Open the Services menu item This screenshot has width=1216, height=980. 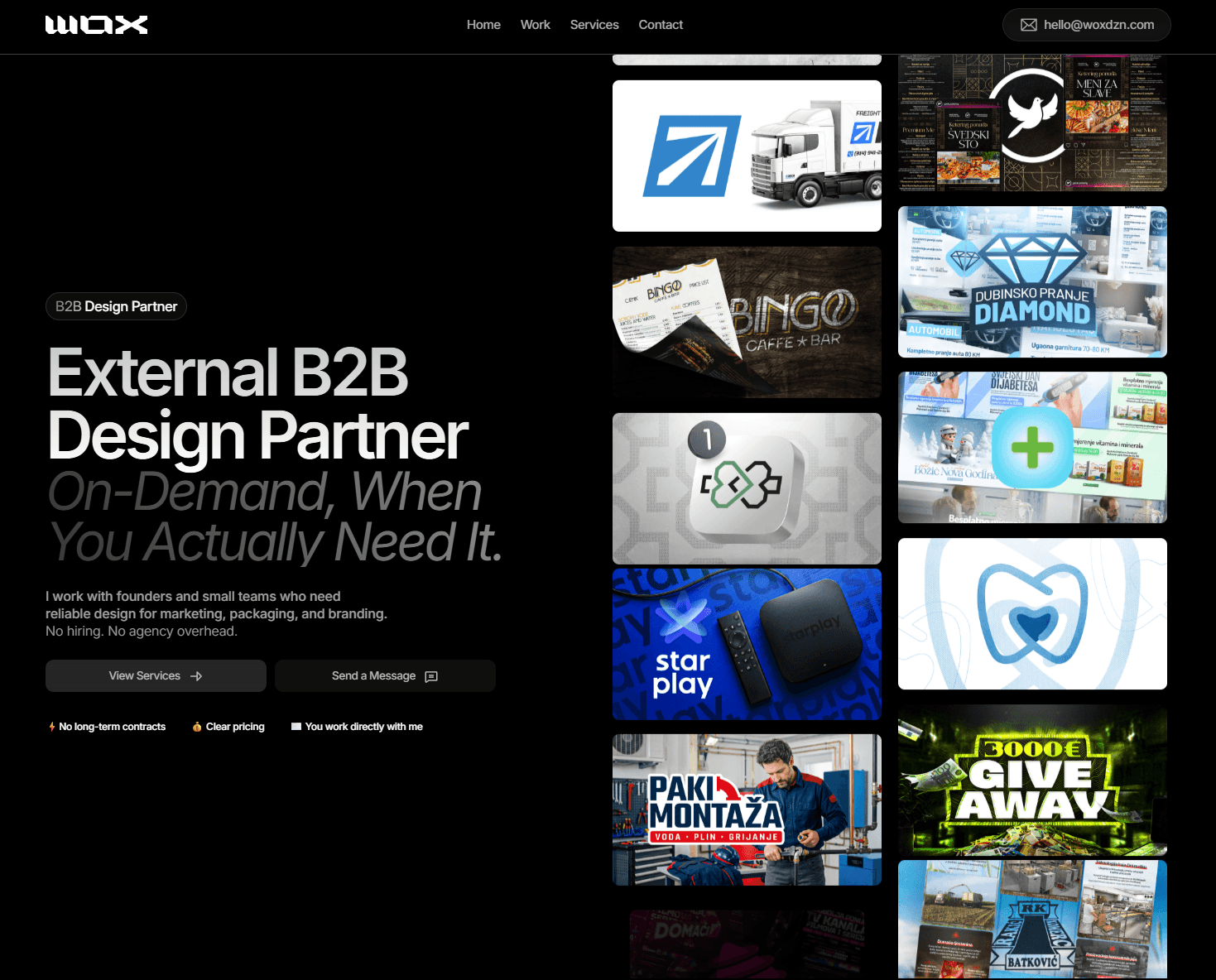[594, 25]
